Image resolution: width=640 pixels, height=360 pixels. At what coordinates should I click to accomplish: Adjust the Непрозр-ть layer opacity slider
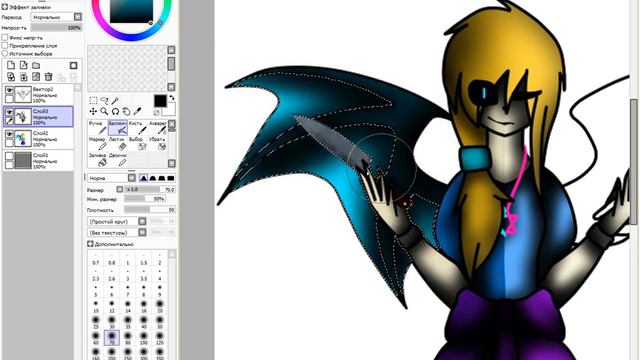pyautogui.click(x=56, y=28)
